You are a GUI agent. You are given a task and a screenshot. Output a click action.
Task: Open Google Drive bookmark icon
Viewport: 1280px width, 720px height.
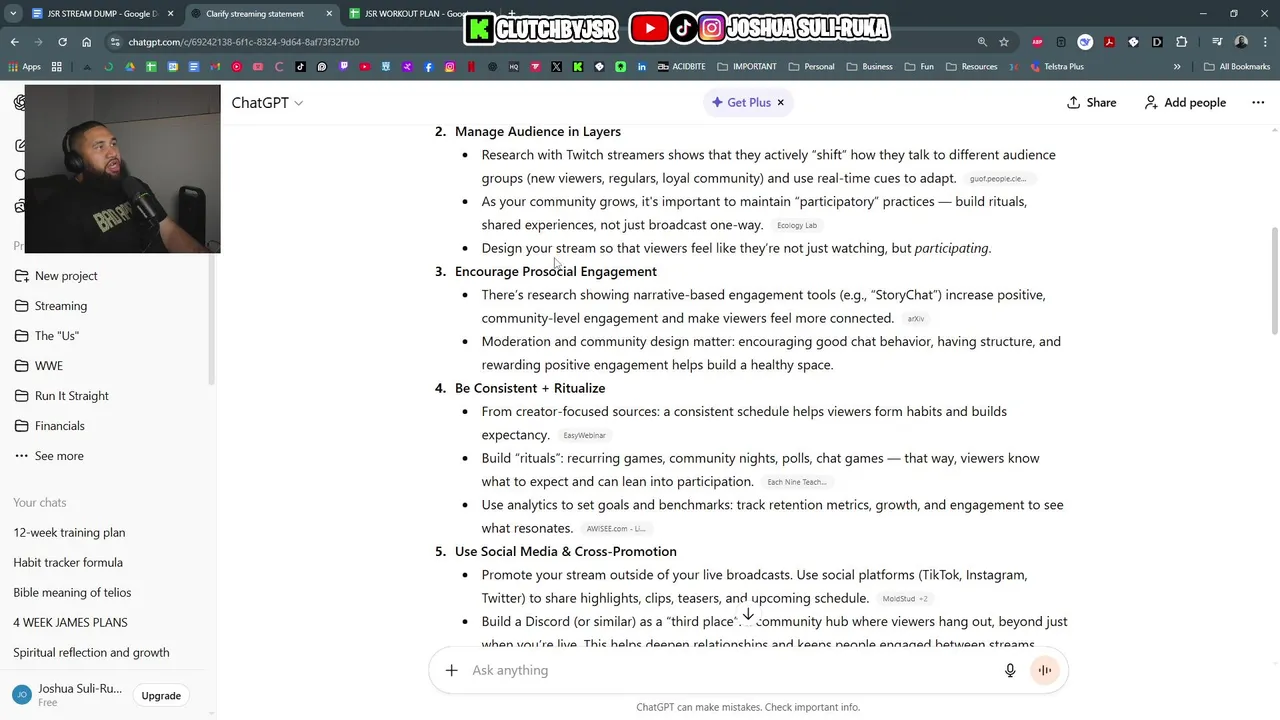coord(129,67)
